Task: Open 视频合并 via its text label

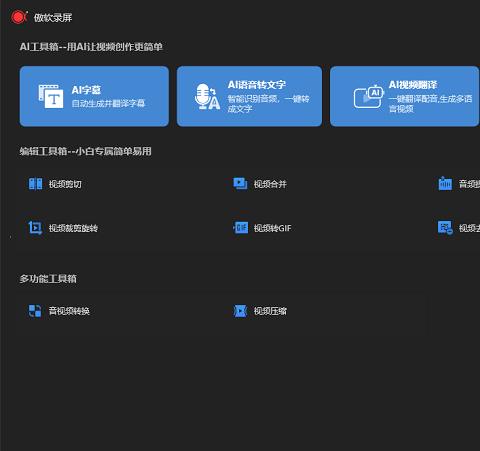Action: coord(270,184)
